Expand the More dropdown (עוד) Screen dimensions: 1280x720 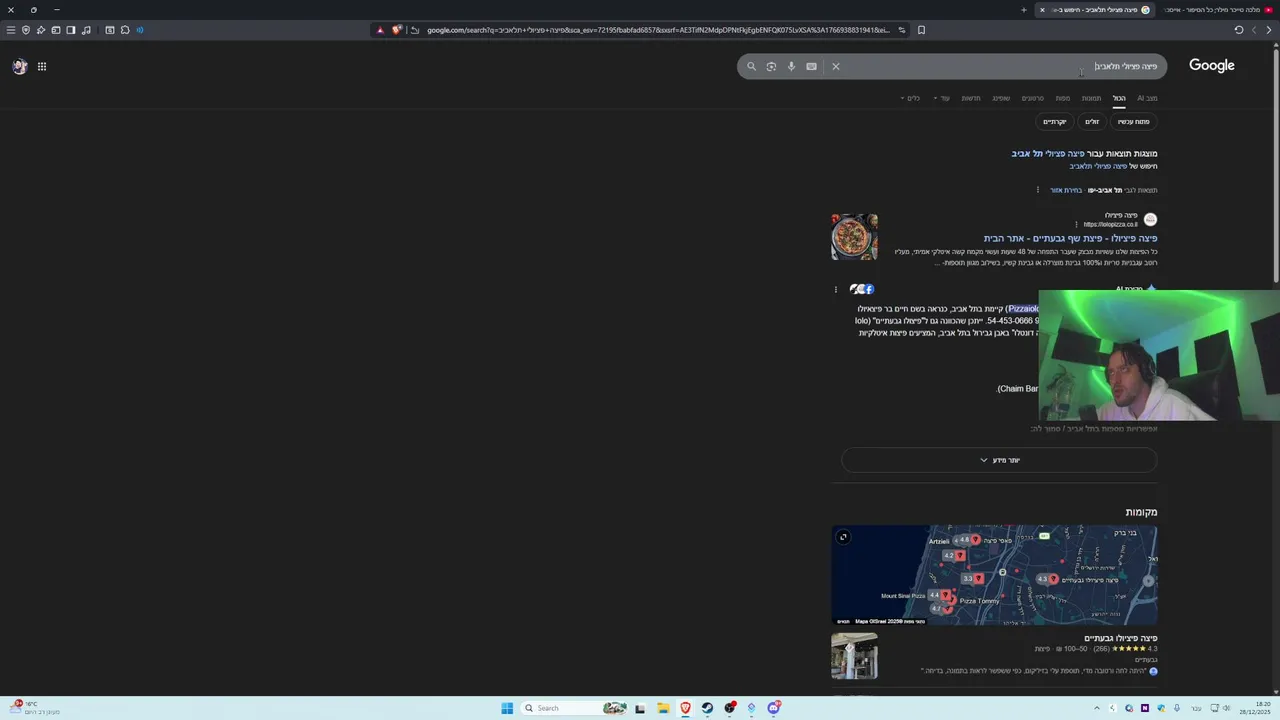coord(942,98)
